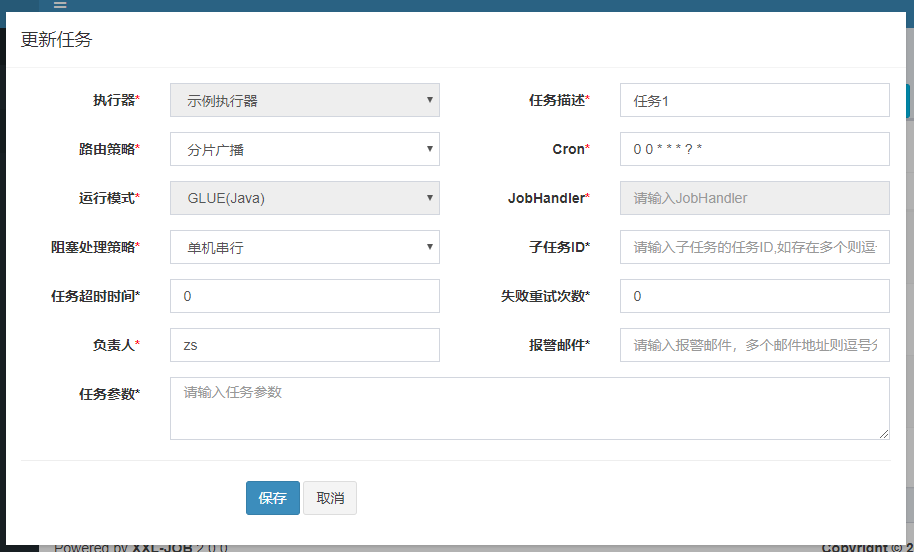The image size is (914, 552).
Task: Click the 更新任务 dialog title
Action: click(57, 40)
